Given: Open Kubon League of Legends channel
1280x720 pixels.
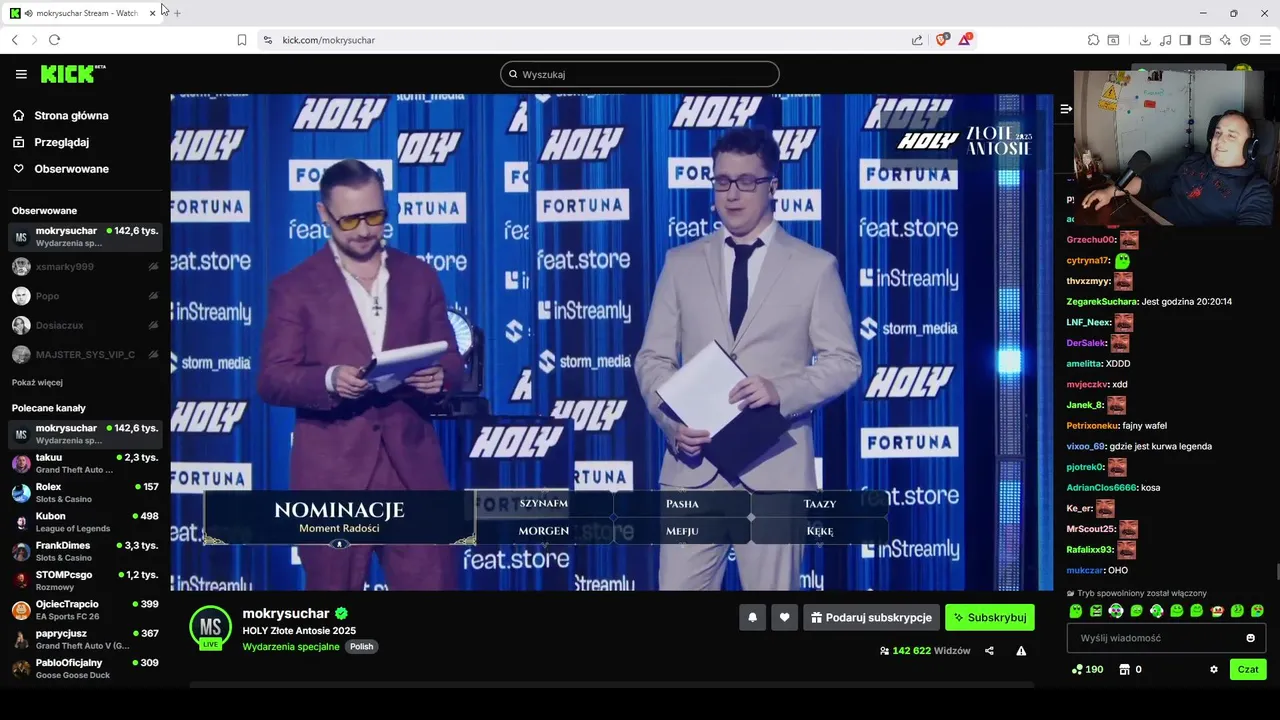Looking at the screenshot, I should coord(85,522).
